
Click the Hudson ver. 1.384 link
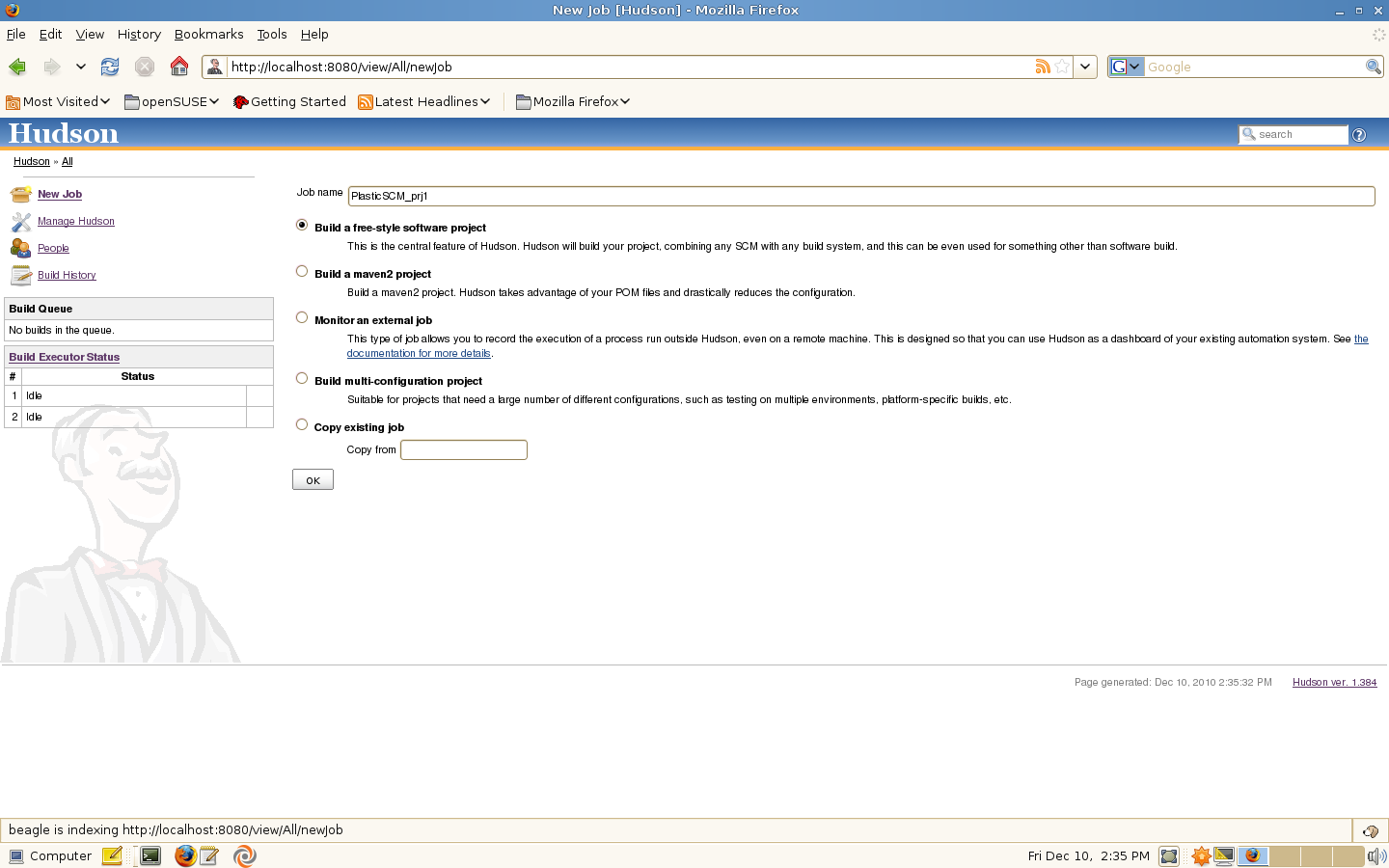(x=1335, y=682)
